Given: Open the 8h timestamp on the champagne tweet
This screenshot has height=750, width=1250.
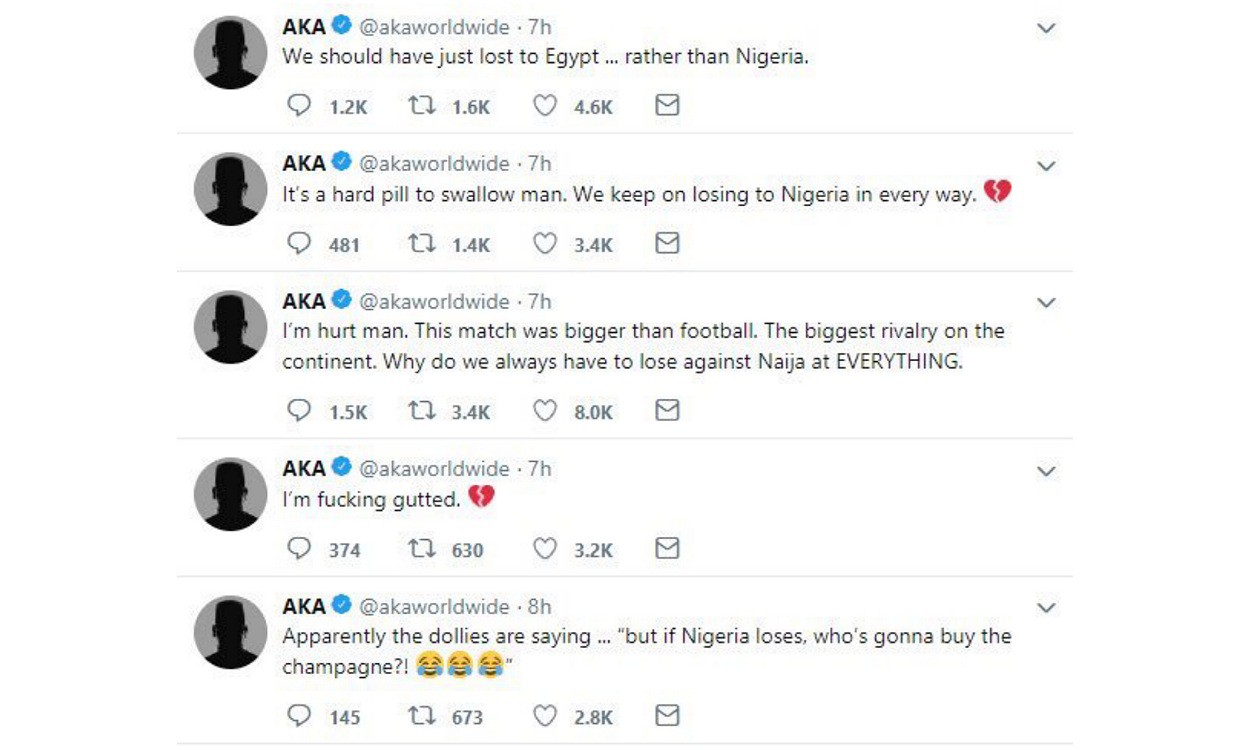Looking at the screenshot, I should coord(539,607).
